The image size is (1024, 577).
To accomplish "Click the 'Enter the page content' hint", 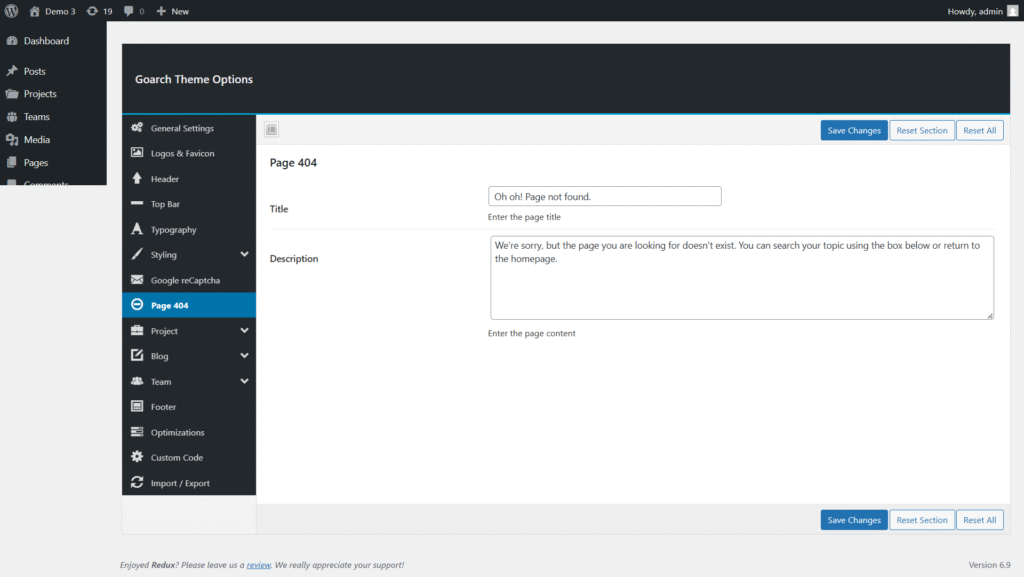I will click(x=532, y=333).
